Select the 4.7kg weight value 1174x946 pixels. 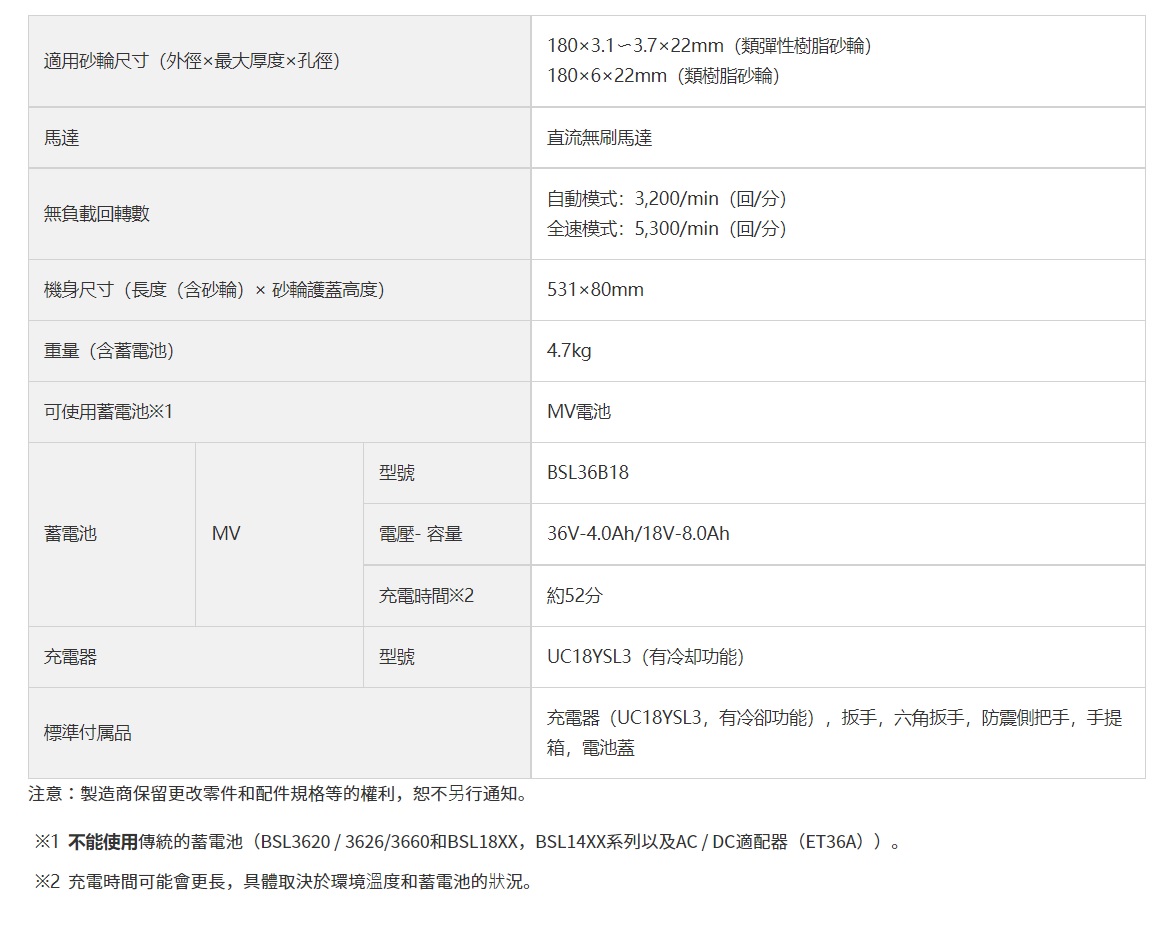click(569, 351)
